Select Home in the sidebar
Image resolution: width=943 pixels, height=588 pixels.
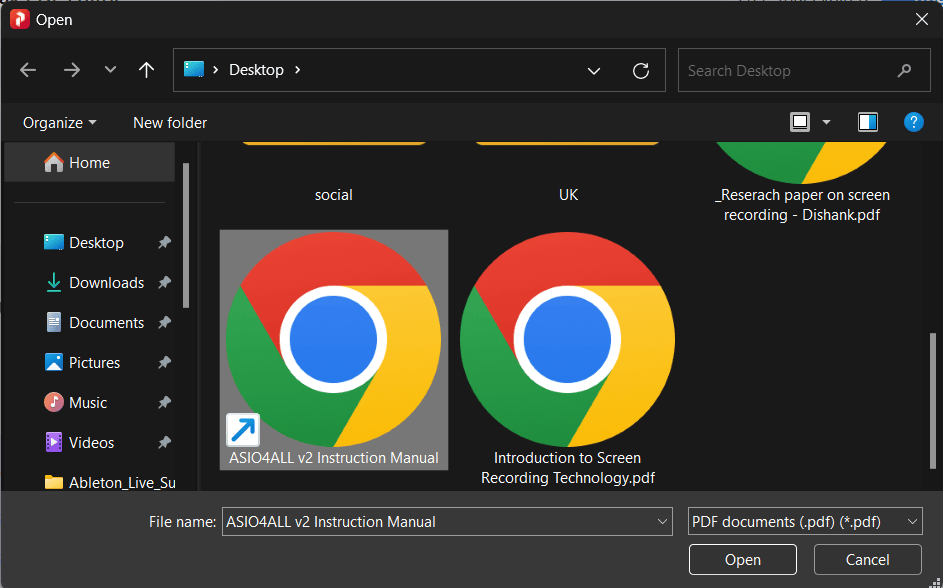point(89,163)
